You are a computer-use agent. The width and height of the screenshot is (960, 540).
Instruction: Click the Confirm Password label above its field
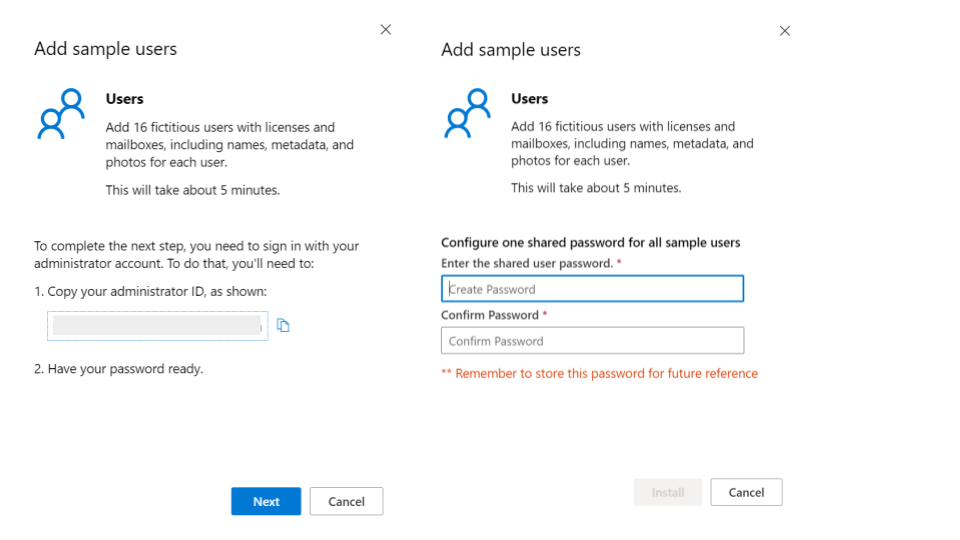[490, 315]
